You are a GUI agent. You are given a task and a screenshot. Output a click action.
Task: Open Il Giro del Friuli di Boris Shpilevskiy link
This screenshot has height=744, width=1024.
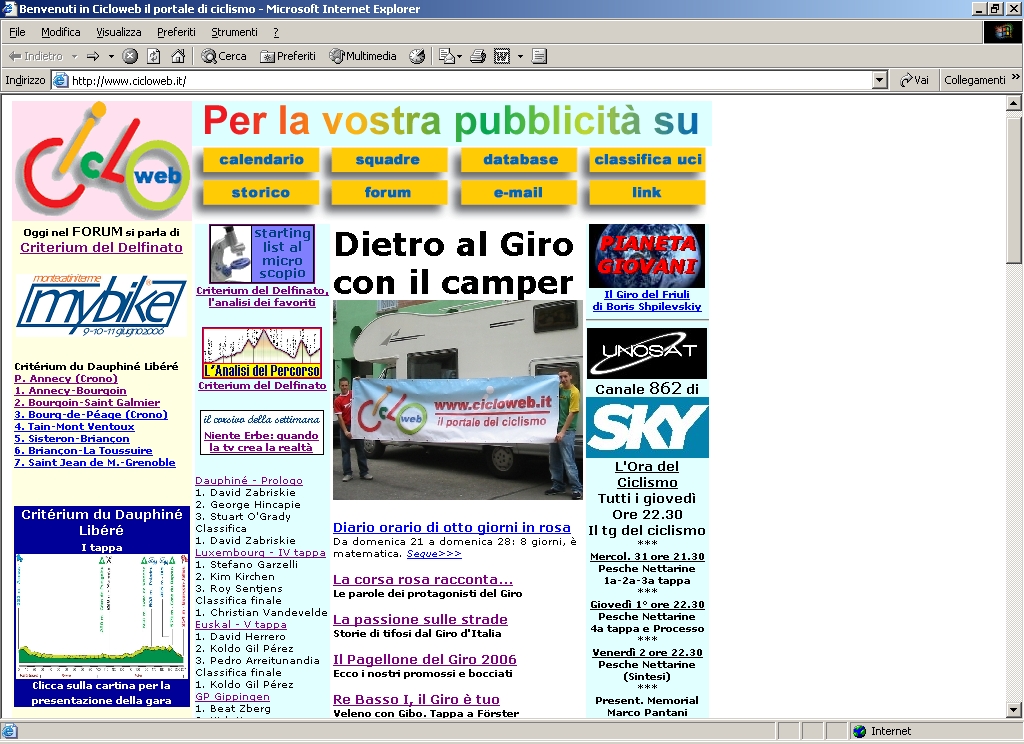pos(647,300)
